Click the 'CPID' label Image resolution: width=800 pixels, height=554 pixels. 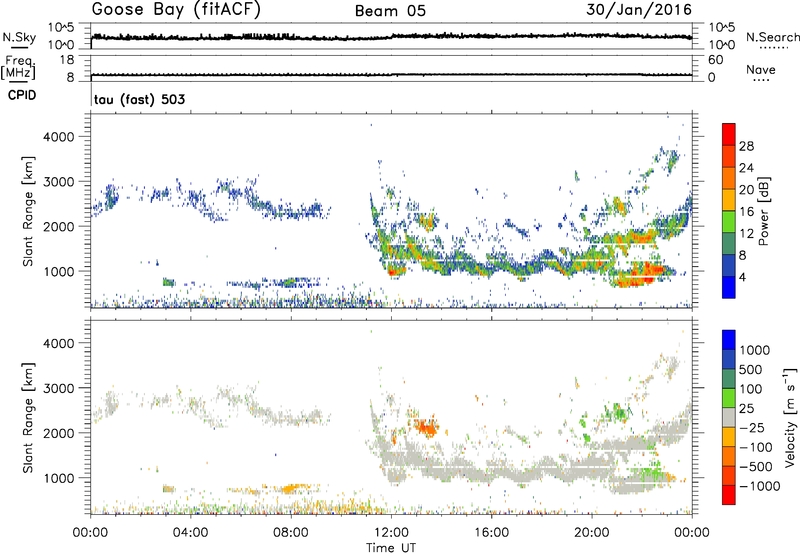coord(22,95)
